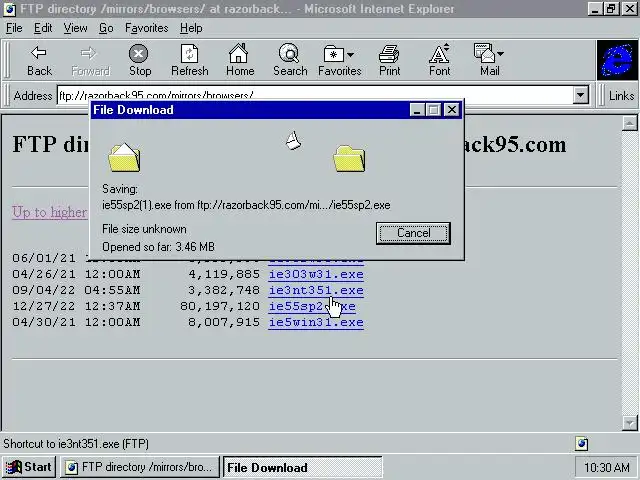The height and width of the screenshot is (480, 640).
Task: Print the page with the Print button
Action: click(389, 60)
